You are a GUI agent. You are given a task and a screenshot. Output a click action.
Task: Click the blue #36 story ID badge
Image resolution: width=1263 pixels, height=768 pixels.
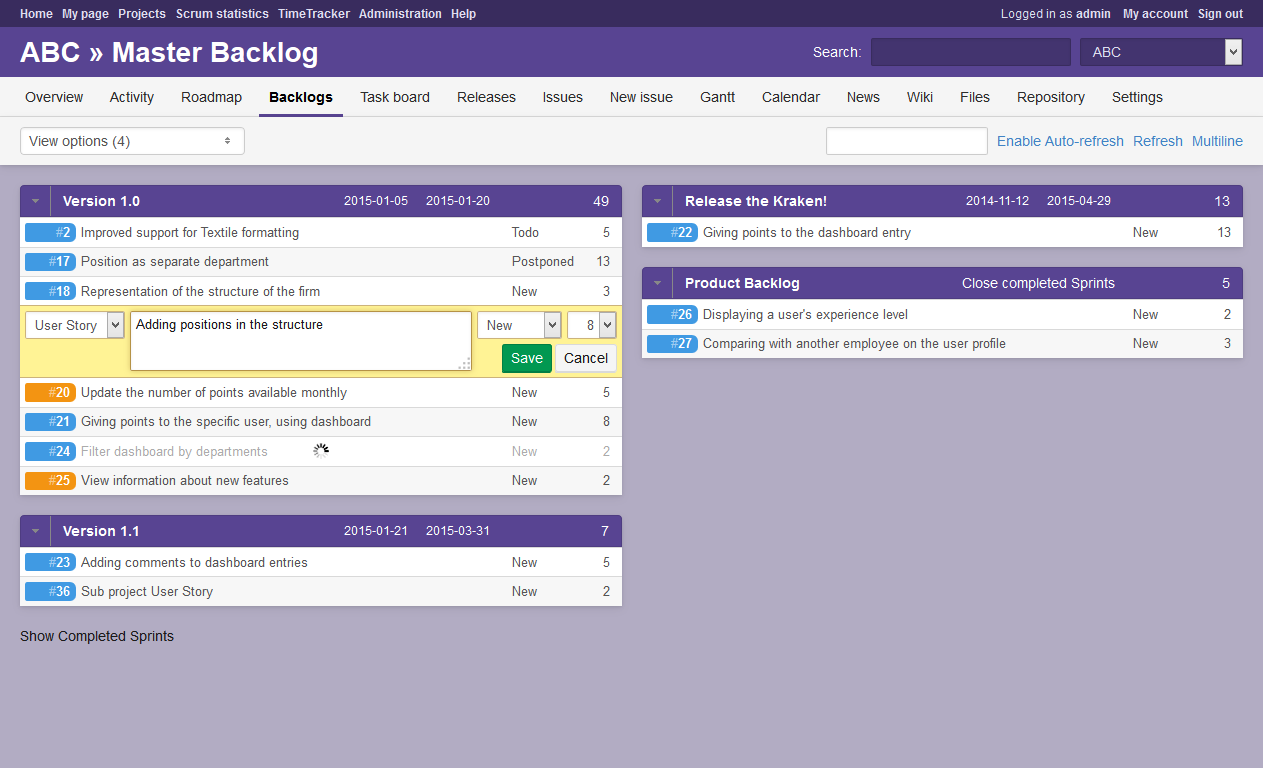(50, 592)
